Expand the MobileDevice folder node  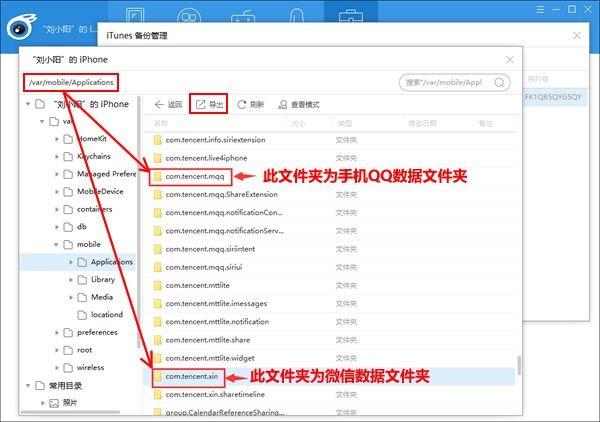(57, 192)
